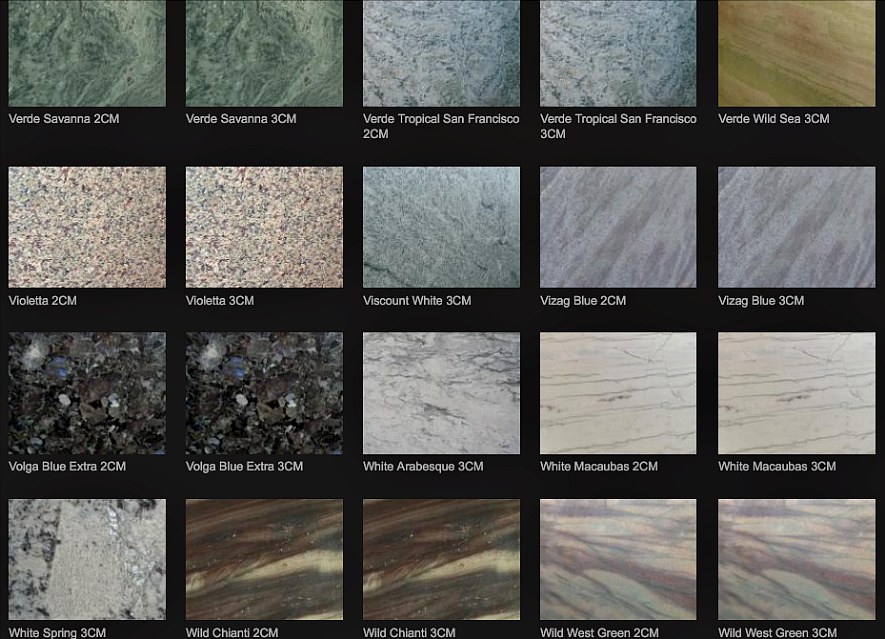885x639 pixels.
Task: View the Wild Chianti 3CM slab image
Action: click(441, 559)
